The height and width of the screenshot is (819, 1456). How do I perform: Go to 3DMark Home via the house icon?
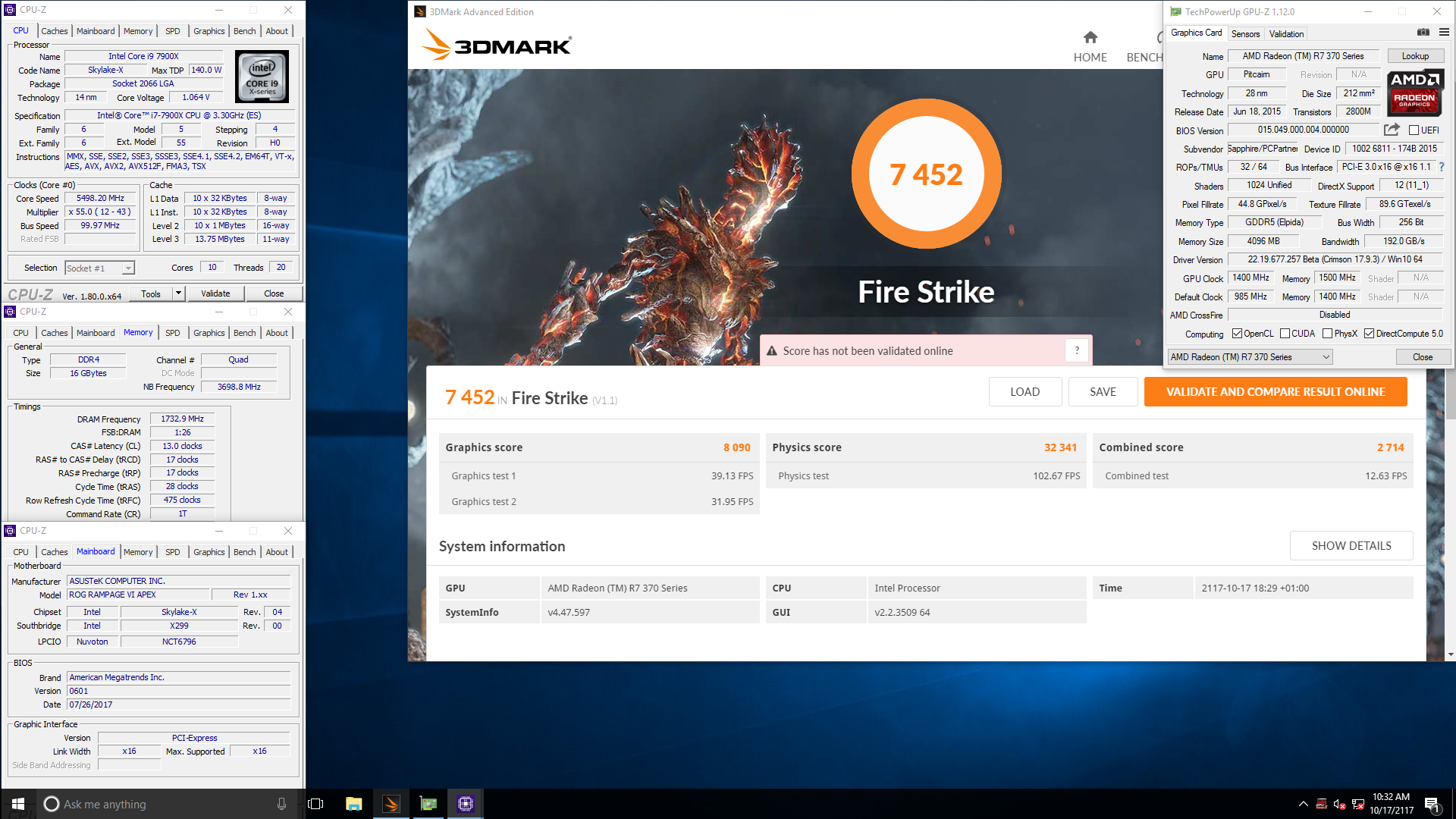tap(1090, 37)
